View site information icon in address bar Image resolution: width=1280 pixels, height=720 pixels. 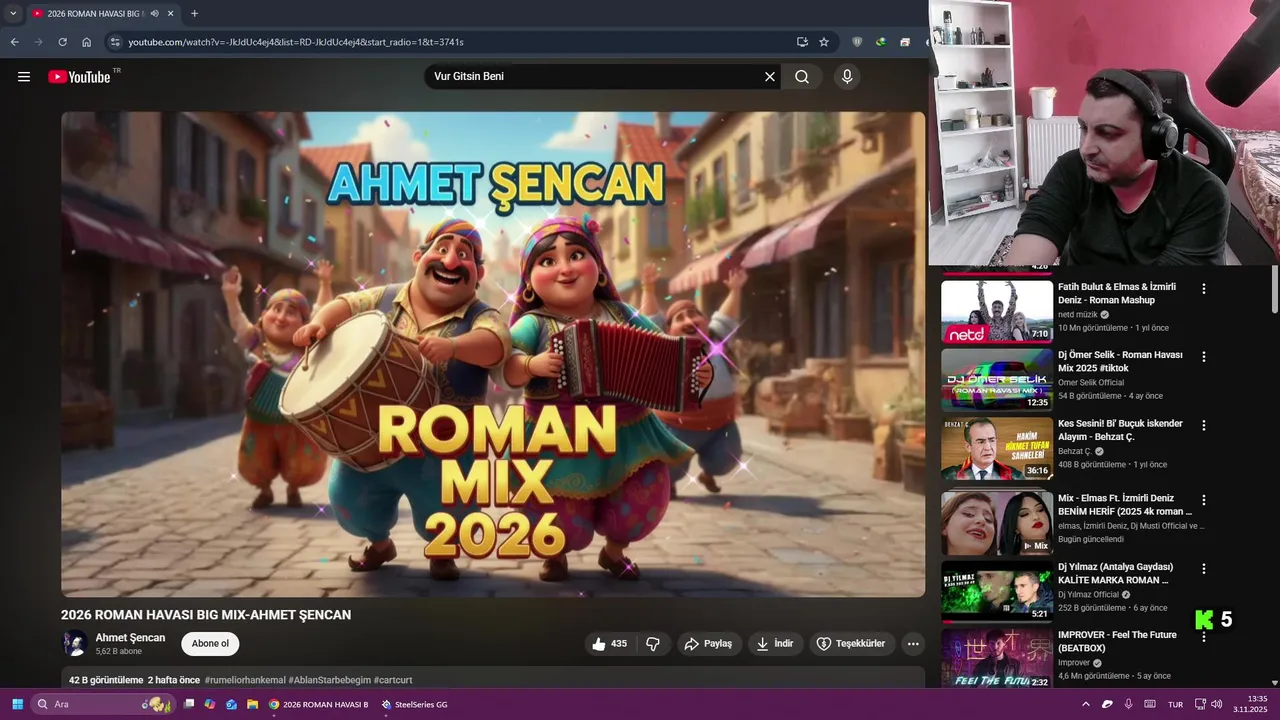pos(115,42)
